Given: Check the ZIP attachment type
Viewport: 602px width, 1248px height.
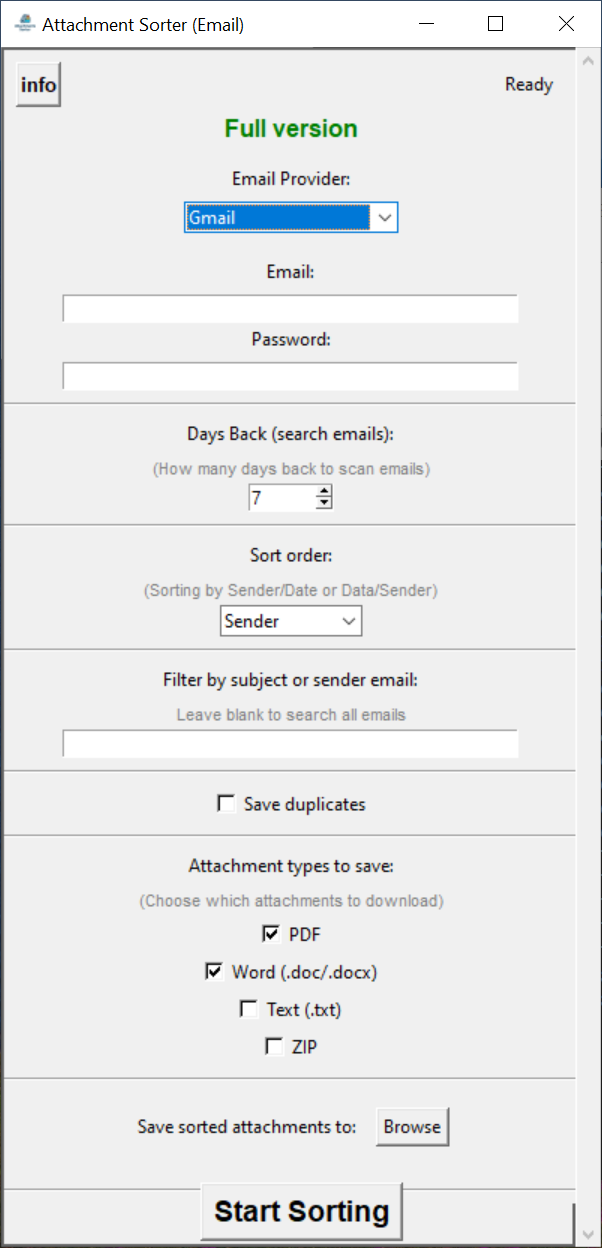Looking at the screenshot, I should coord(274,1047).
